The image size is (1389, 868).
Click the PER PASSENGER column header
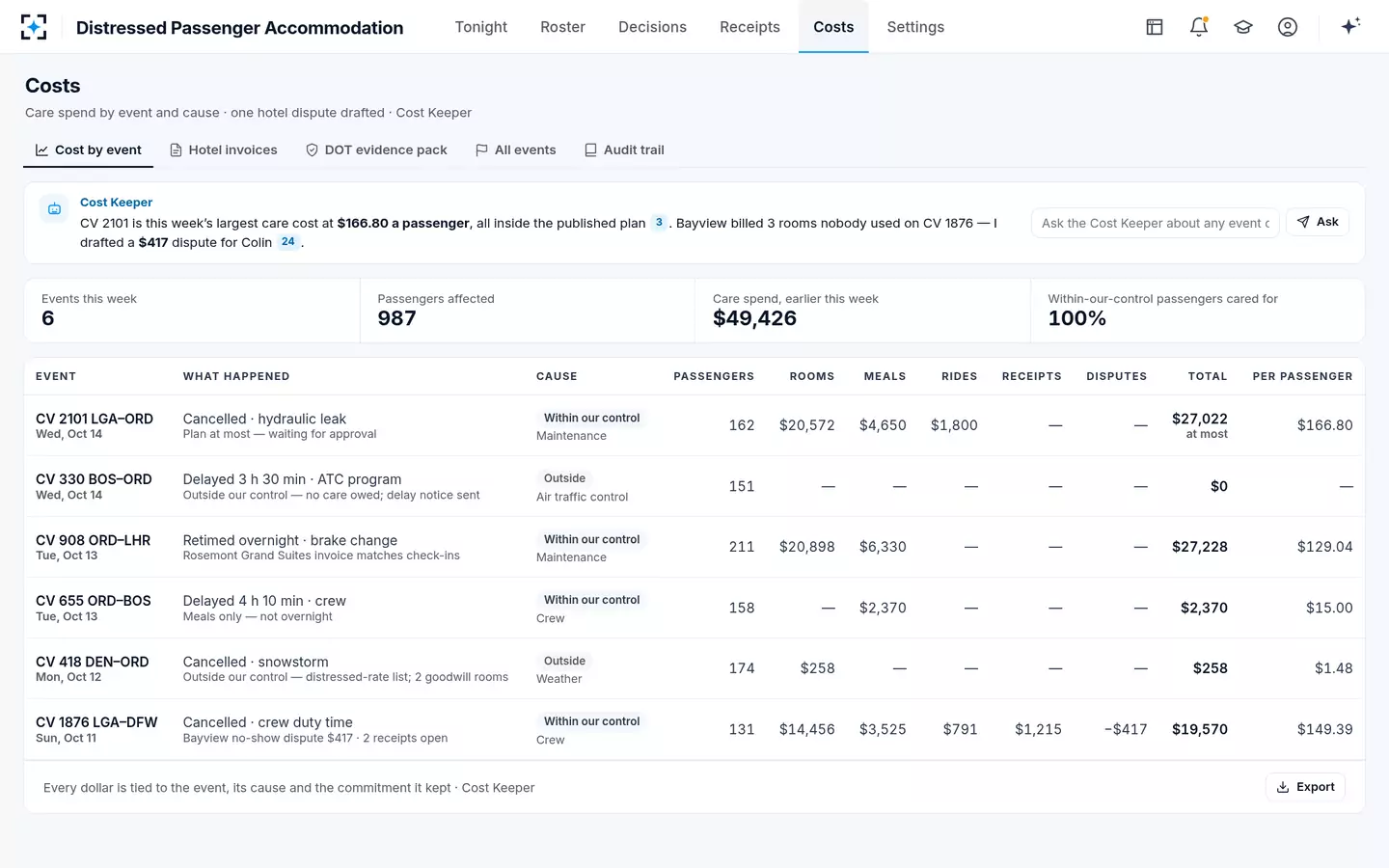[x=1302, y=376]
